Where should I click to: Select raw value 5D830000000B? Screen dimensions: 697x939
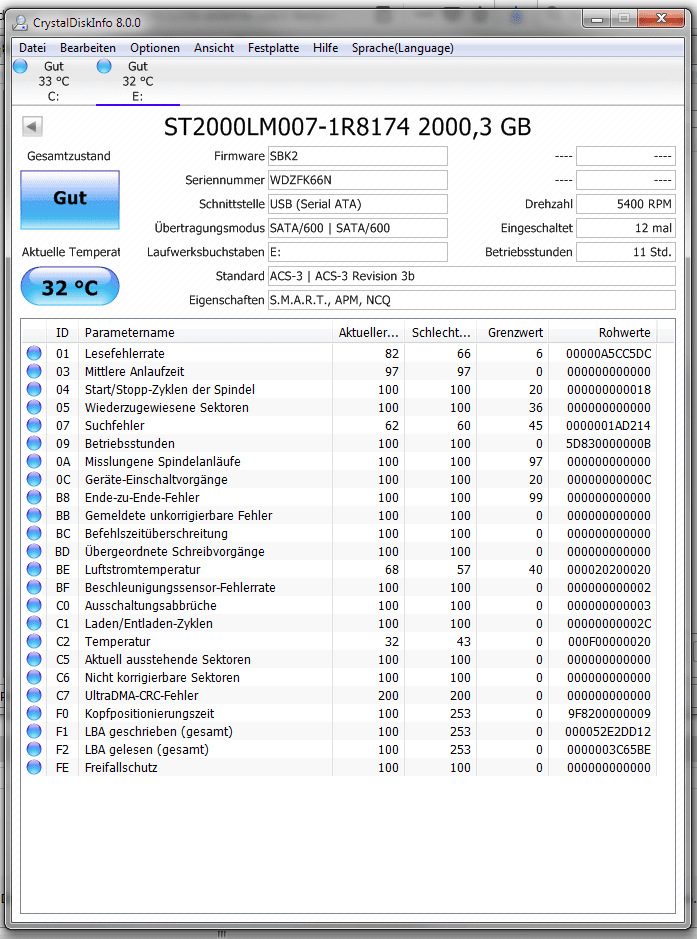click(608, 443)
